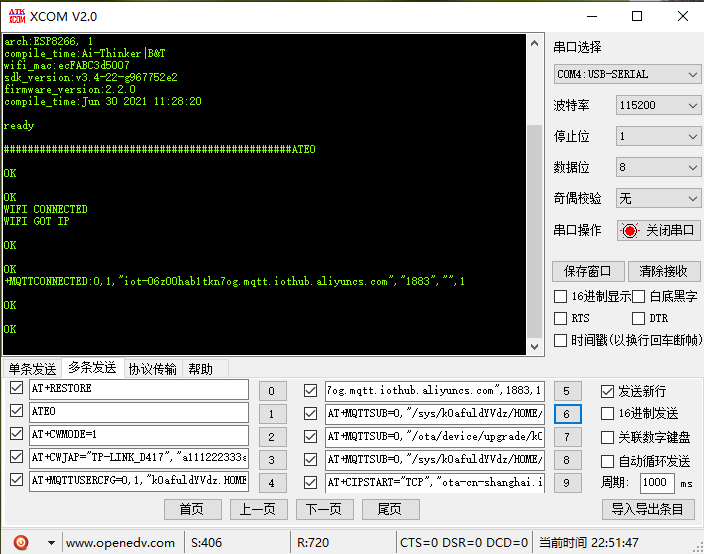704x554 pixels.
Task: Open the parity dropdown showing 无
Action: (658, 198)
